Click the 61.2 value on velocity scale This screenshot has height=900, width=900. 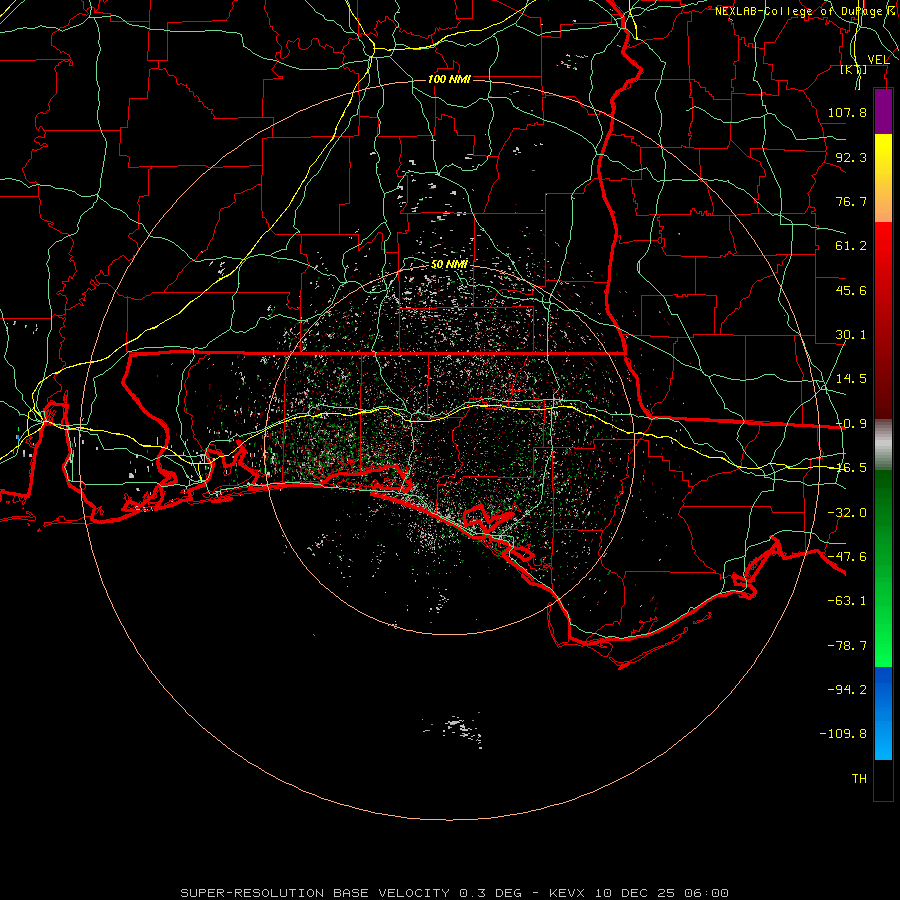point(851,246)
